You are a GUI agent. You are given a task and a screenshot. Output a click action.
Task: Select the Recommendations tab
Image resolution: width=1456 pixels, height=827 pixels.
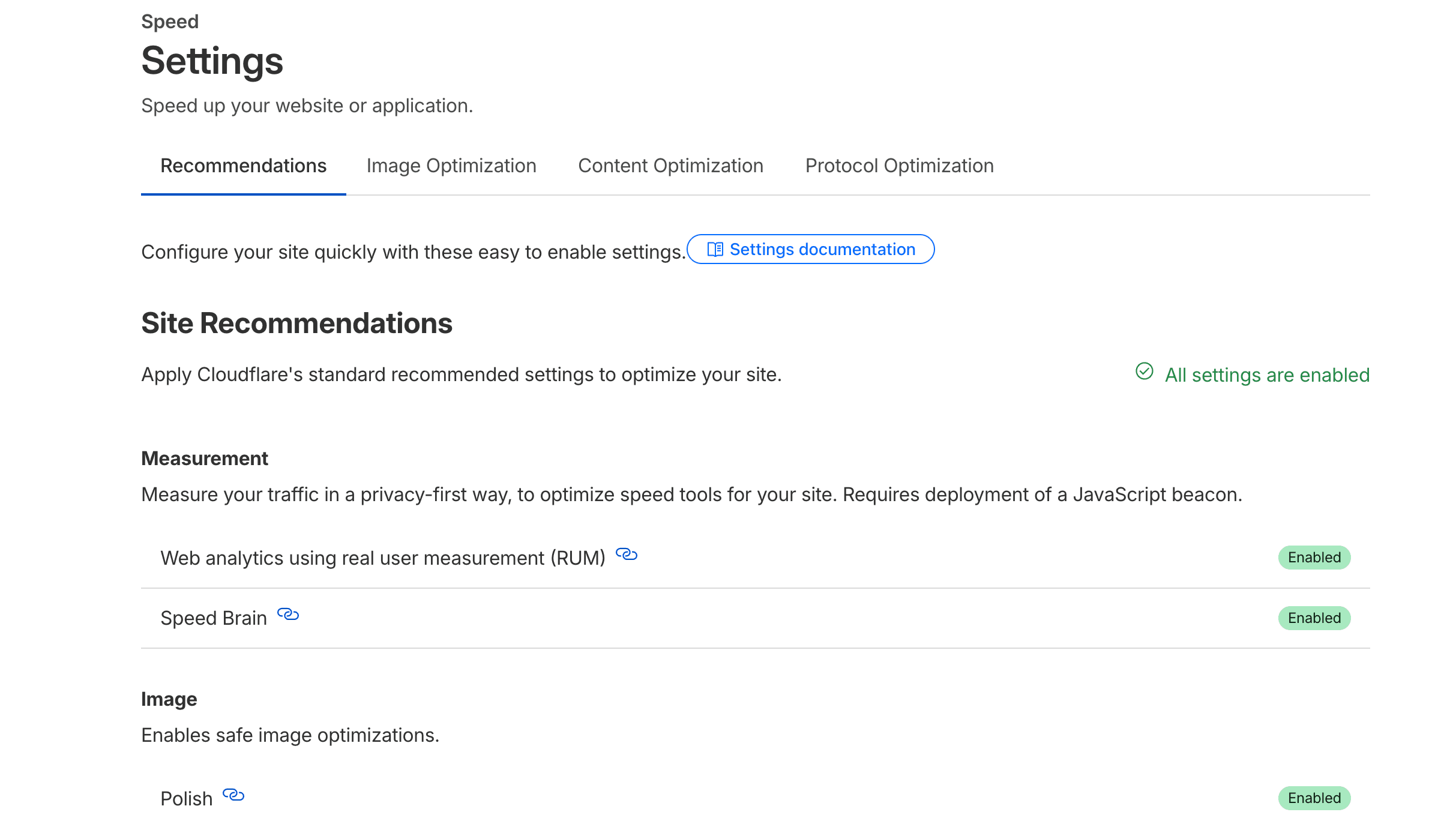243,166
